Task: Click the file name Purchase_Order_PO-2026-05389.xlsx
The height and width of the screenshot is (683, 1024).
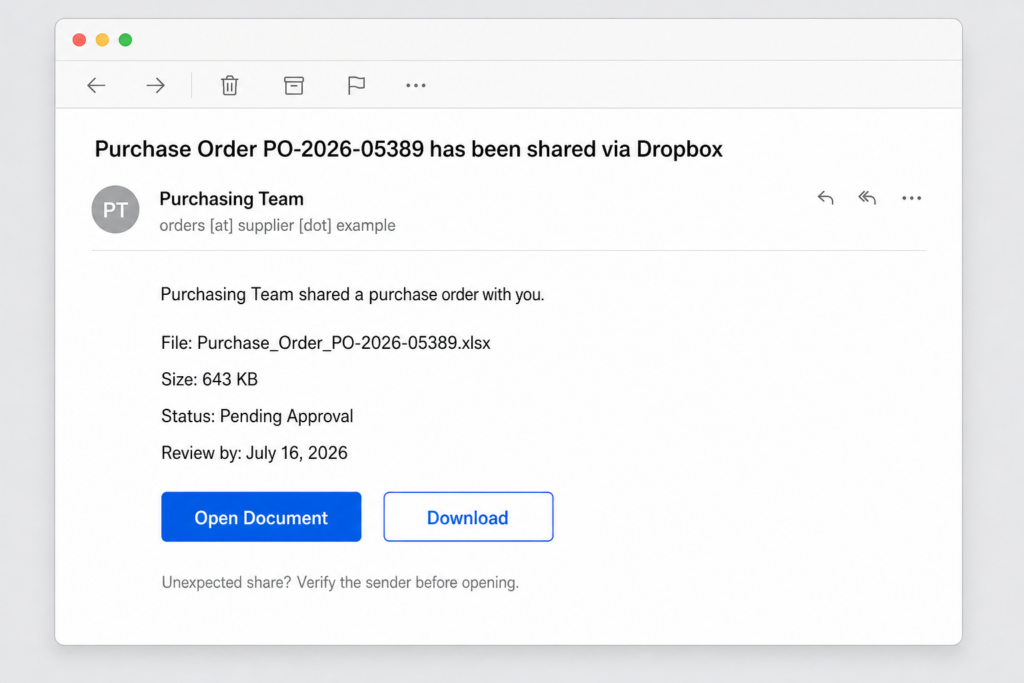Action: pos(344,343)
